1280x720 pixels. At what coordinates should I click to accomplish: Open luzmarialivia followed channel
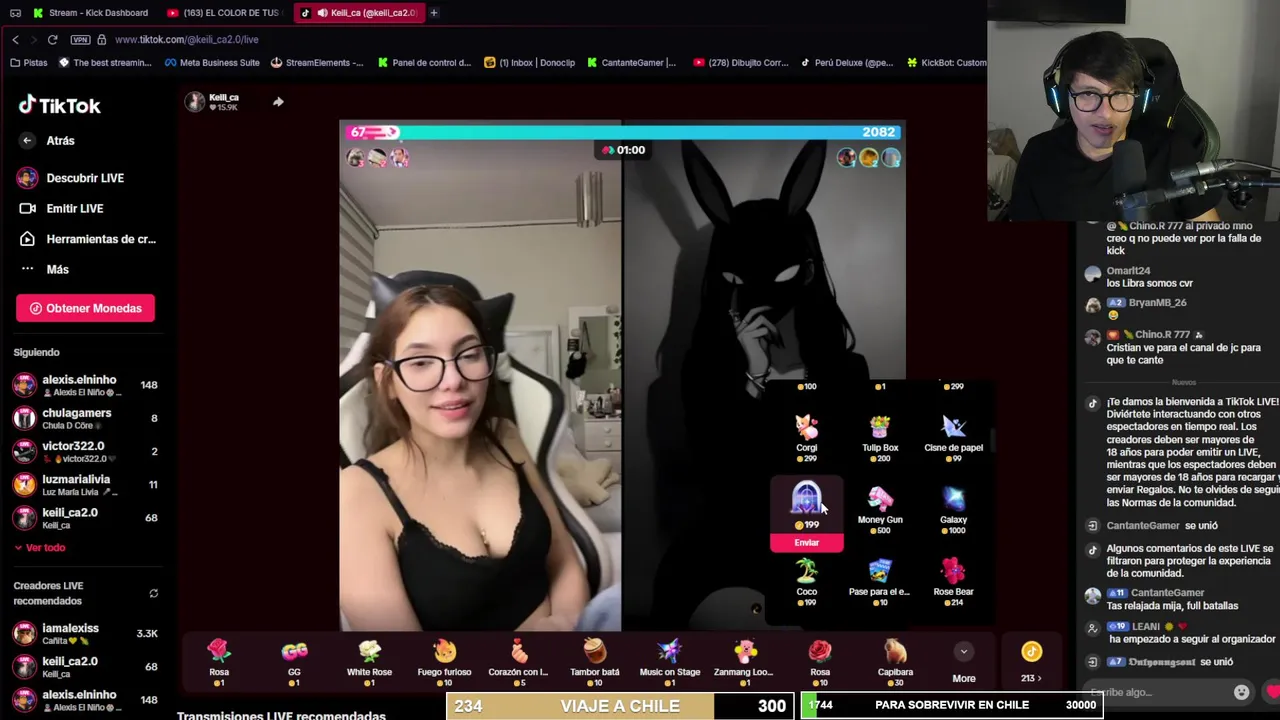85,484
